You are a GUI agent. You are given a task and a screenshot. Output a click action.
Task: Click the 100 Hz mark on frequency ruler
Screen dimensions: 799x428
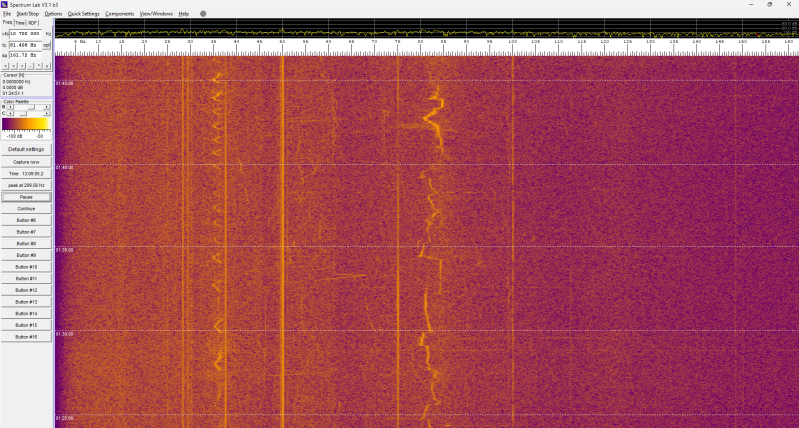[512, 42]
